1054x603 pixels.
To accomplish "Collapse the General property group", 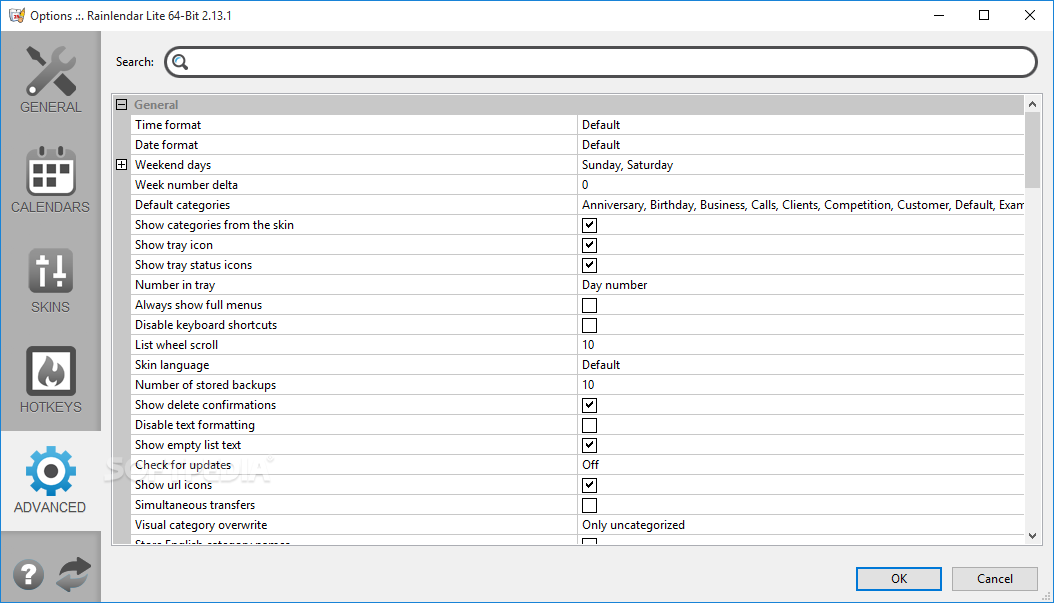I will point(121,104).
